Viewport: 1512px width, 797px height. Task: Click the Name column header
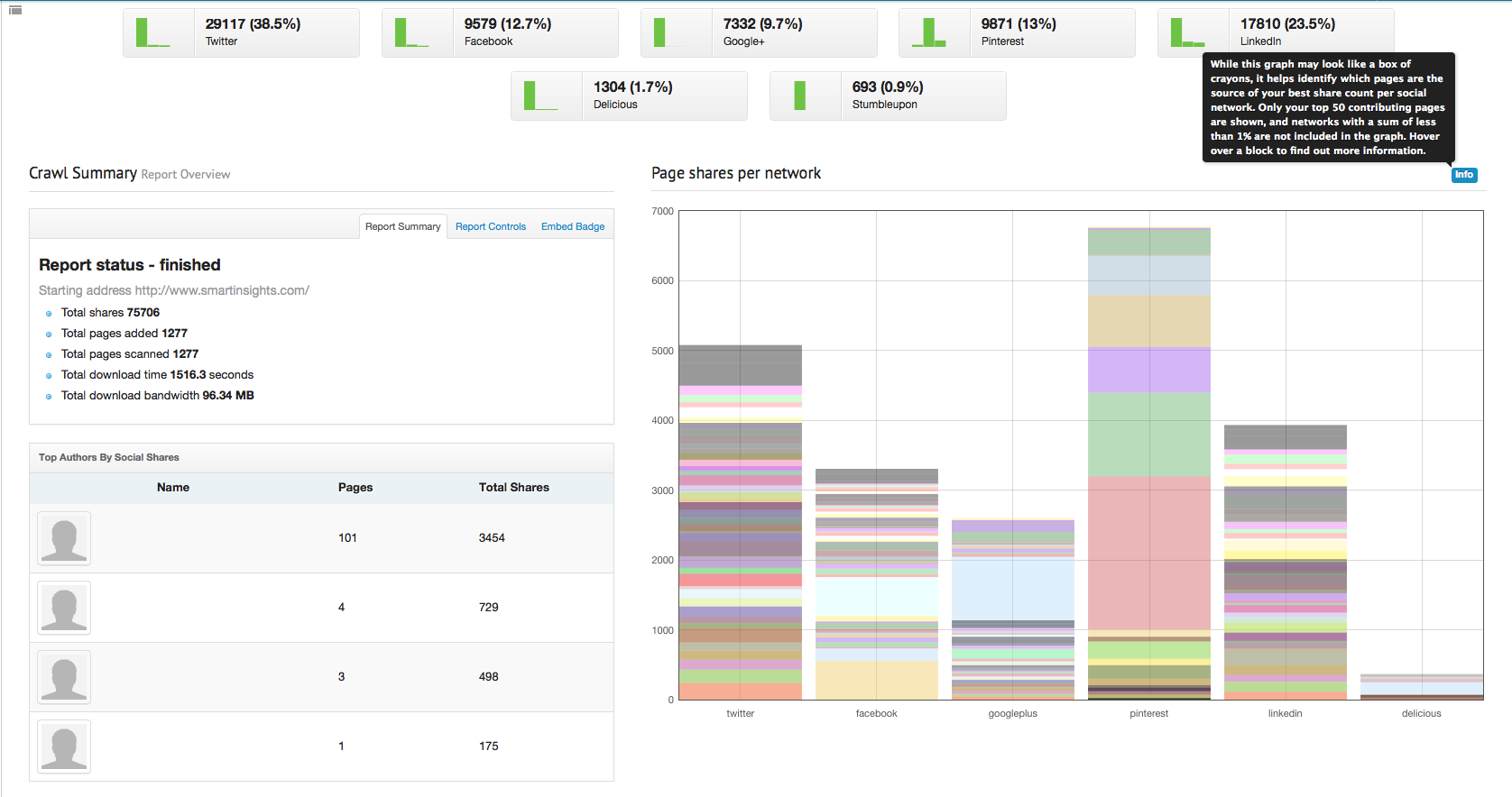173,487
